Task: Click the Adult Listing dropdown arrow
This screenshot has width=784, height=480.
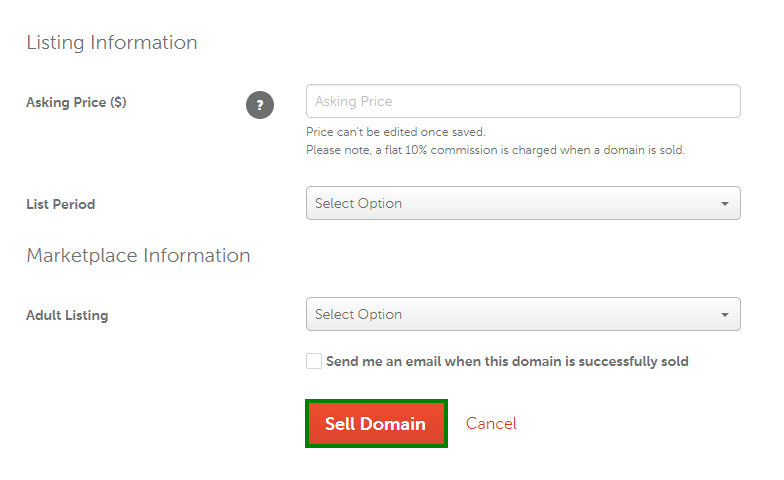Action: point(724,314)
